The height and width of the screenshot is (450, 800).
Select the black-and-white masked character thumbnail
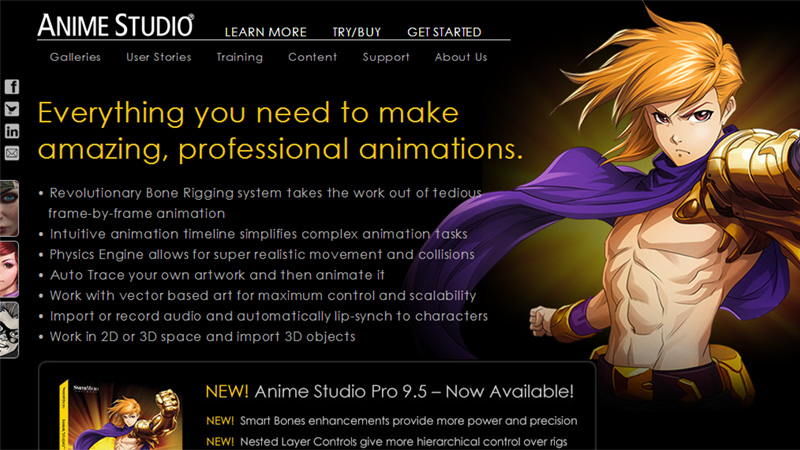(x=9, y=330)
